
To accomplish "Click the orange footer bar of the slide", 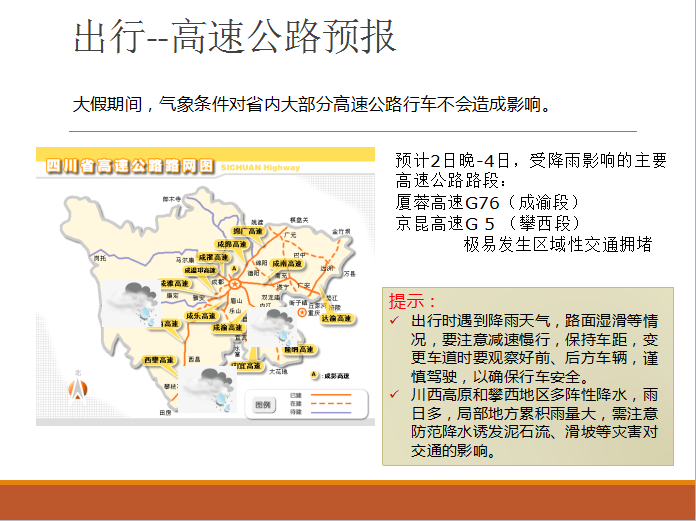I will click(x=348, y=499).
